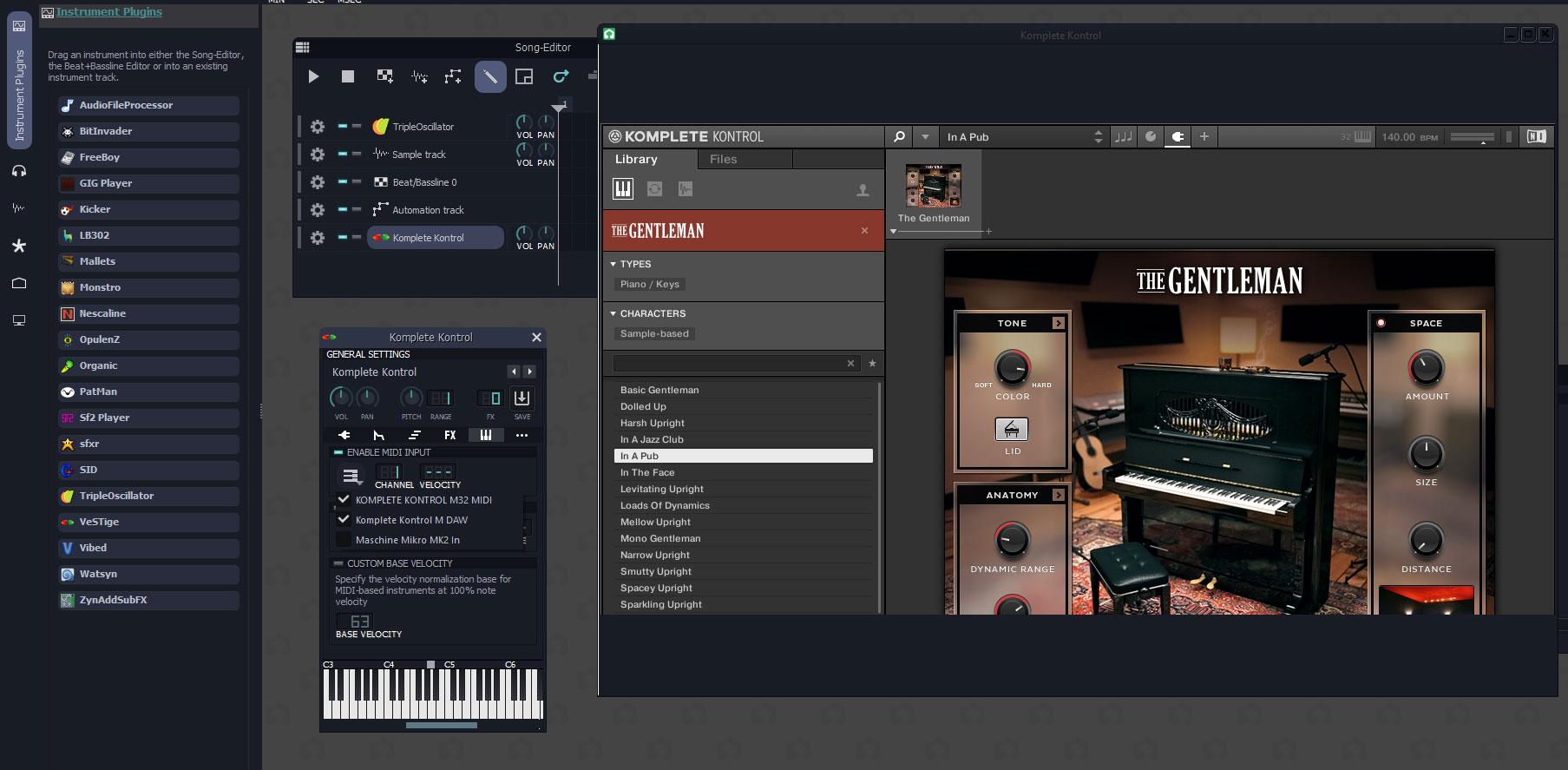1568x770 pixels.
Task: Open the chord stacking/arpeggio tab
Action: (415, 435)
